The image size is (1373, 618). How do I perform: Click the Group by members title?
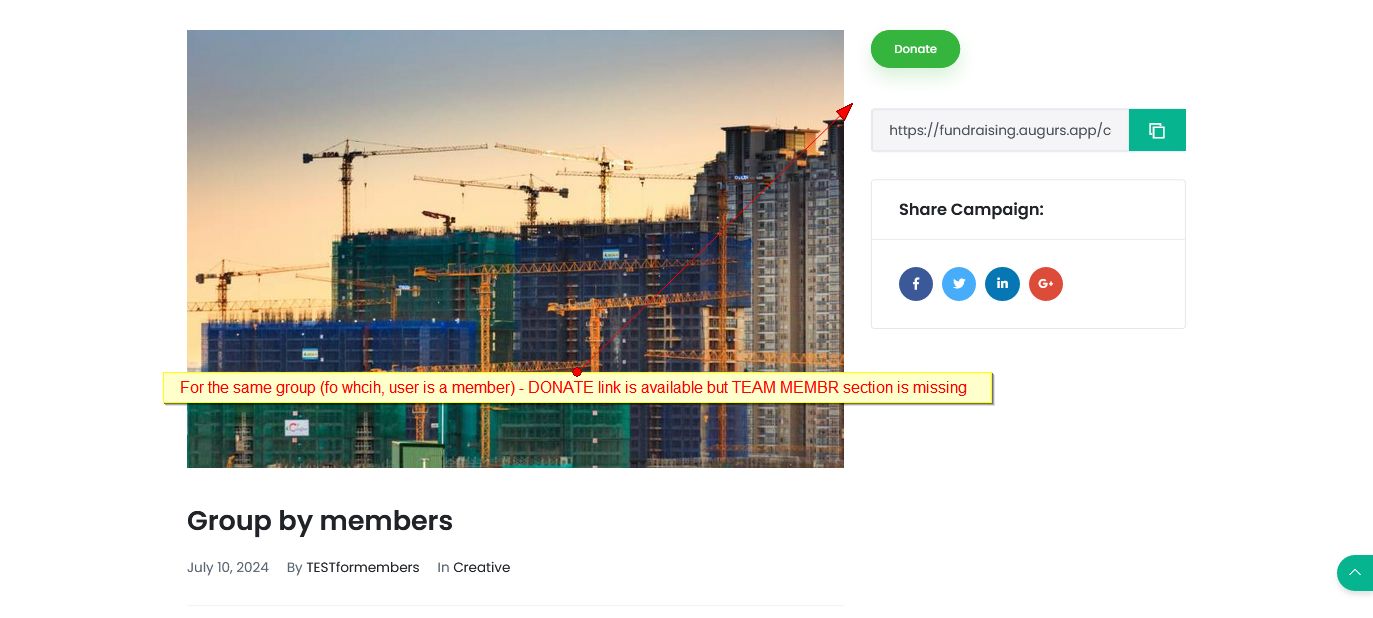320,521
